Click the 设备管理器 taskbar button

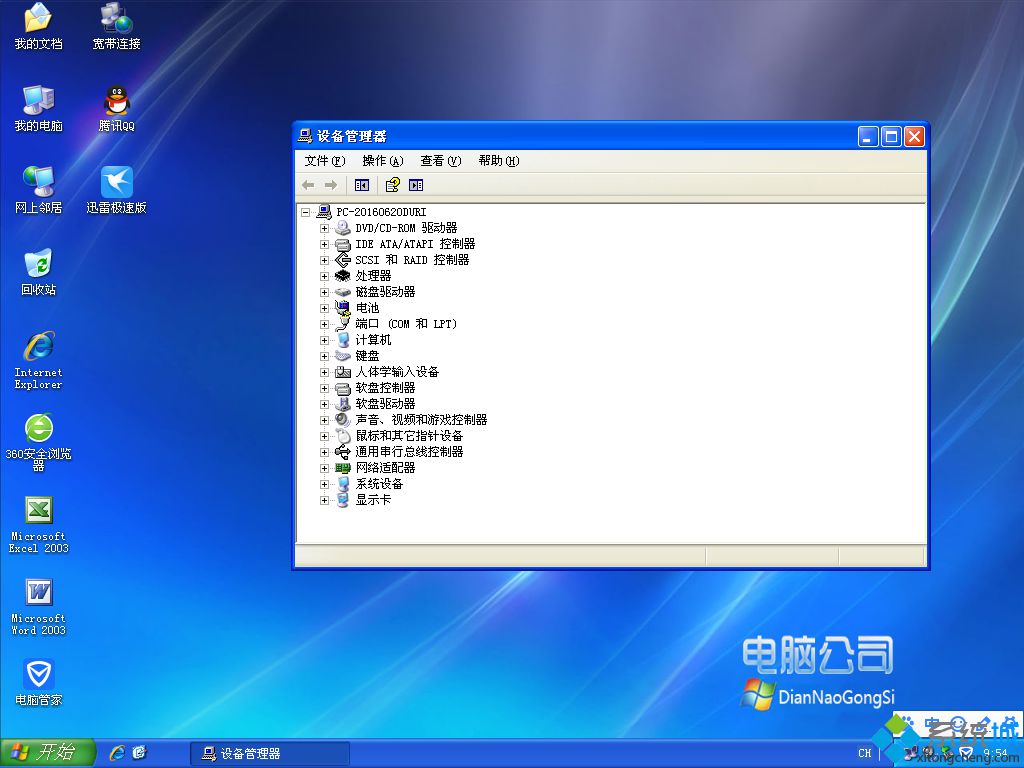tap(270, 754)
